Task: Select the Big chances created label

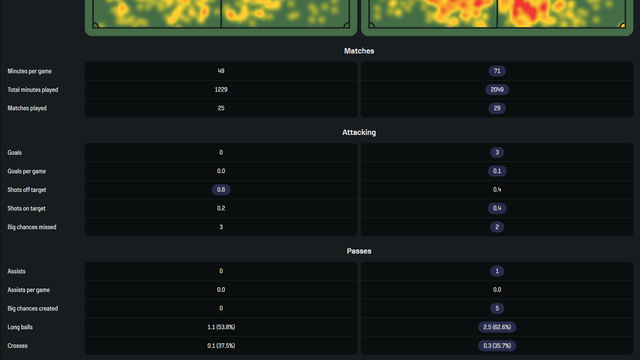Action: pyautogui.click(x=33, y=309)
